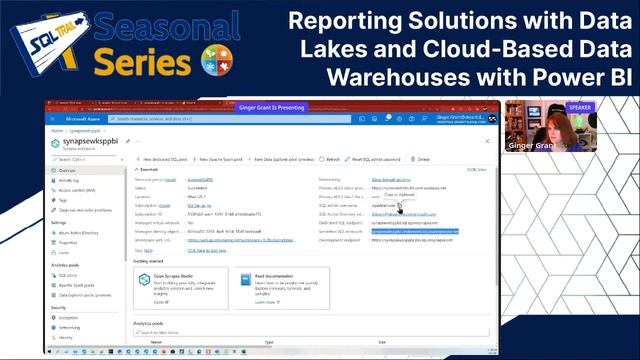
Task: Click New Apache Spark pool toolbar button
Action: [x=218, y=160]
